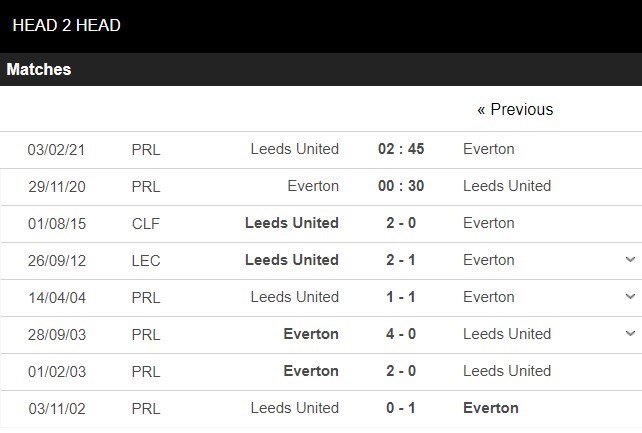Select the 02 : 45 kickoff time
The width and height of the screenshot is (642, 433).
401,149
